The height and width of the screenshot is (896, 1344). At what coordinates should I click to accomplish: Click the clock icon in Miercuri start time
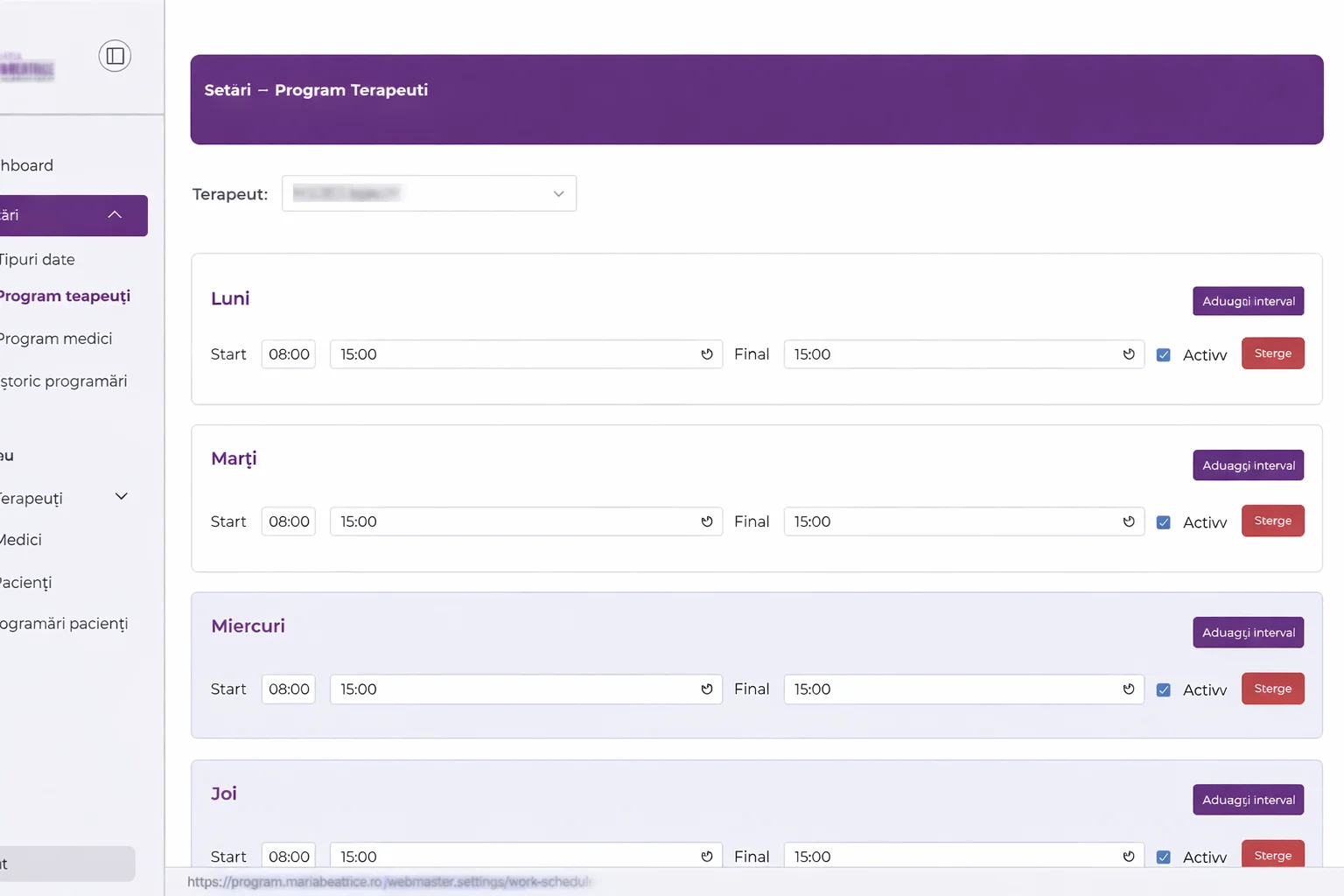(707, 689)
